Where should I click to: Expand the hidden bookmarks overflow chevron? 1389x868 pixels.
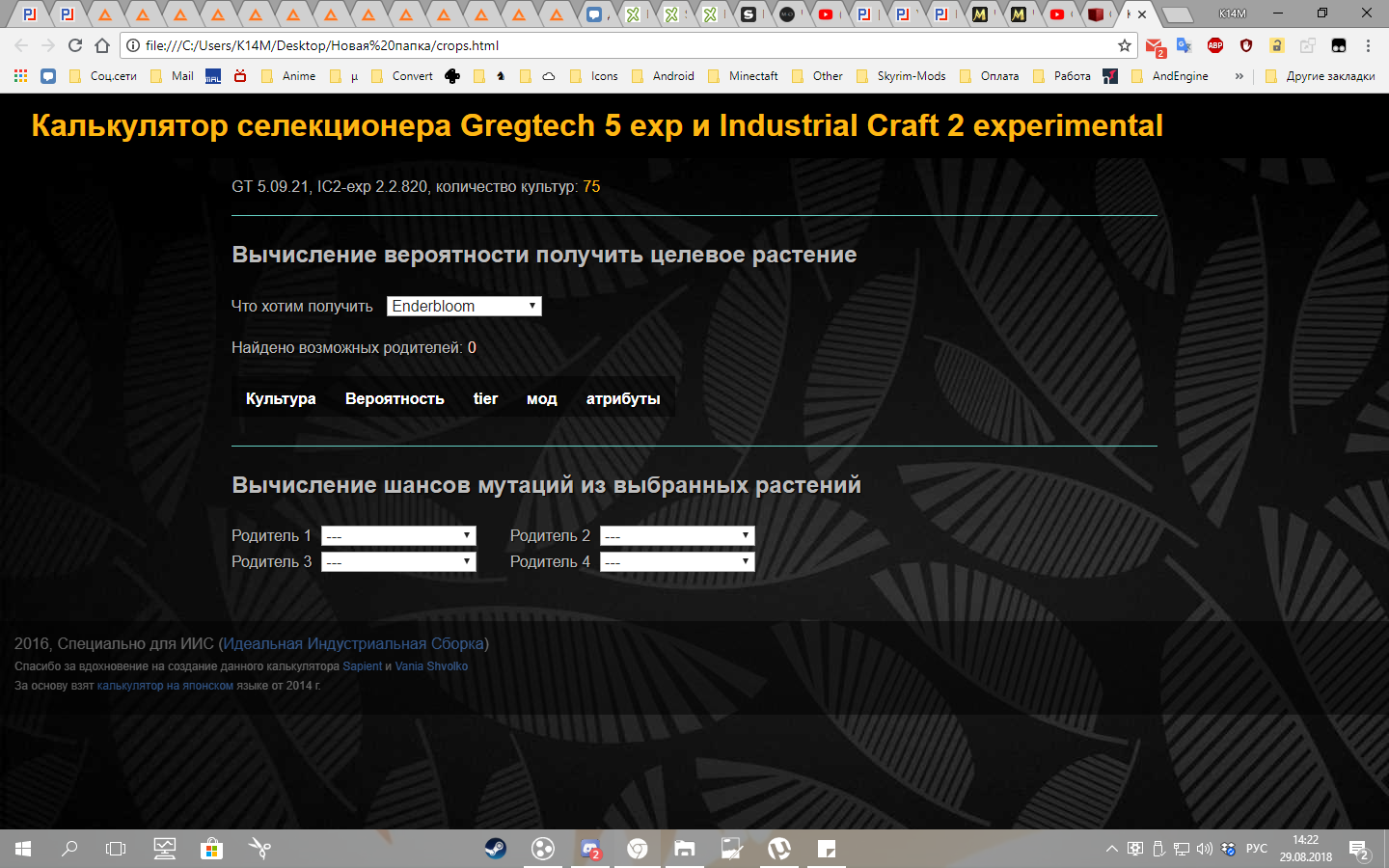(x=1239, y=76)
